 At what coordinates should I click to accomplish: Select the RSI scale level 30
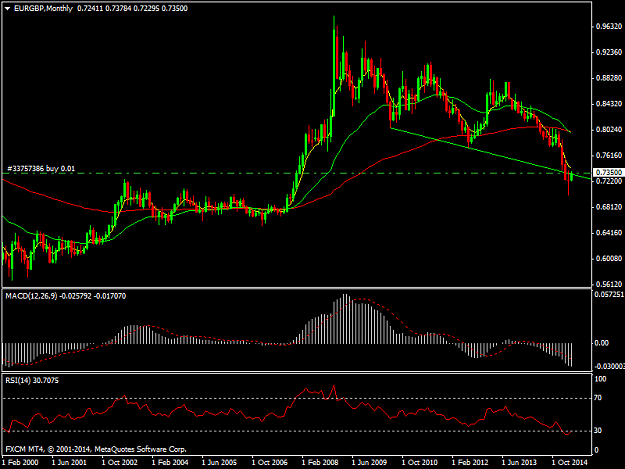tap(598, 430)
